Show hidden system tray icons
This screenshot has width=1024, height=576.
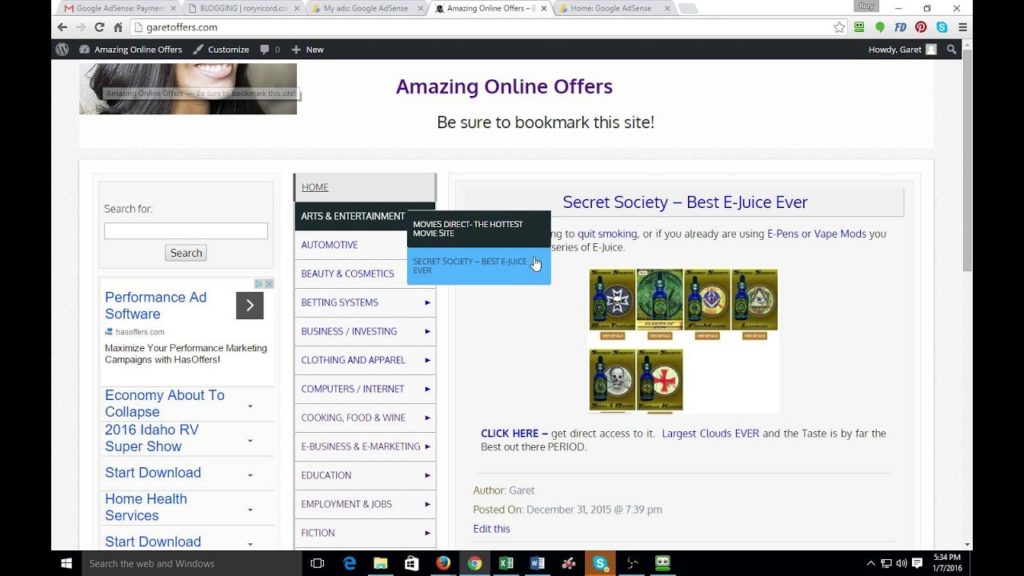click(x=871, y=563)
